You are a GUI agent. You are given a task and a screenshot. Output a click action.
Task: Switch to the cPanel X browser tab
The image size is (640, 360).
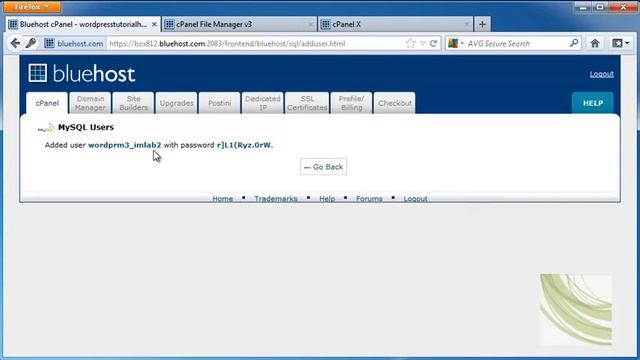pyautogui.click(x=395, y=24)
